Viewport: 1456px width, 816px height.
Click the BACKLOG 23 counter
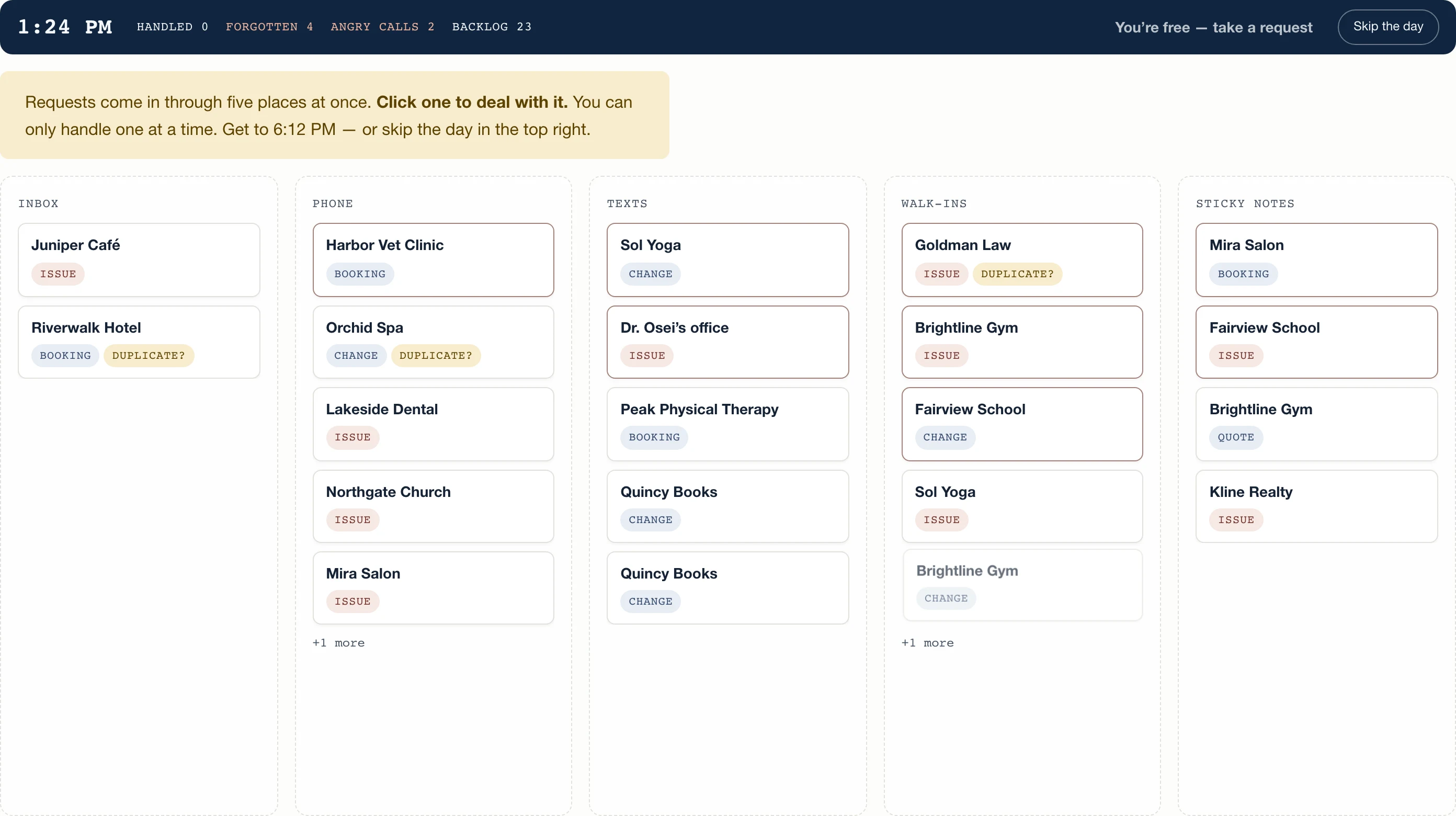pos(492,27)
